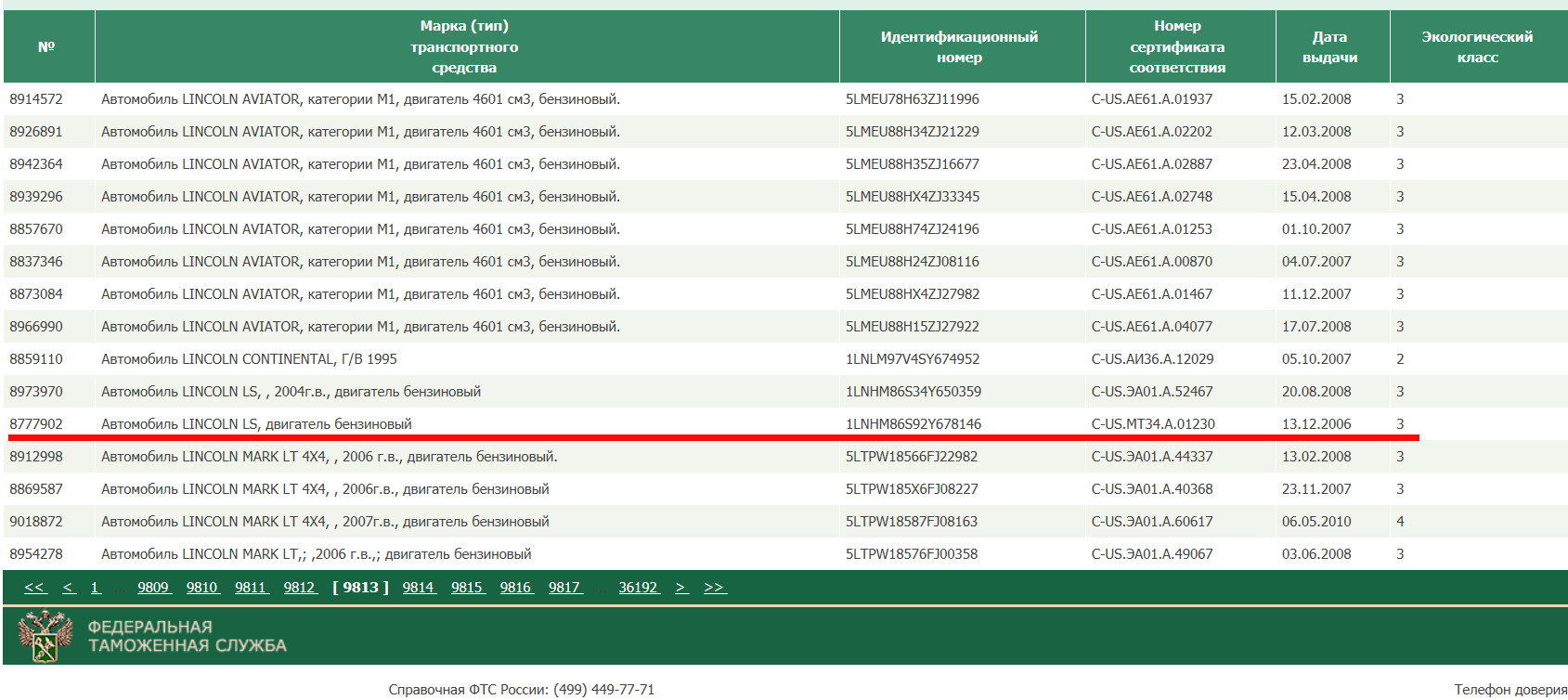1568x700 pixels.
Task: Select page 9812 in pagination
Action: 300,588
